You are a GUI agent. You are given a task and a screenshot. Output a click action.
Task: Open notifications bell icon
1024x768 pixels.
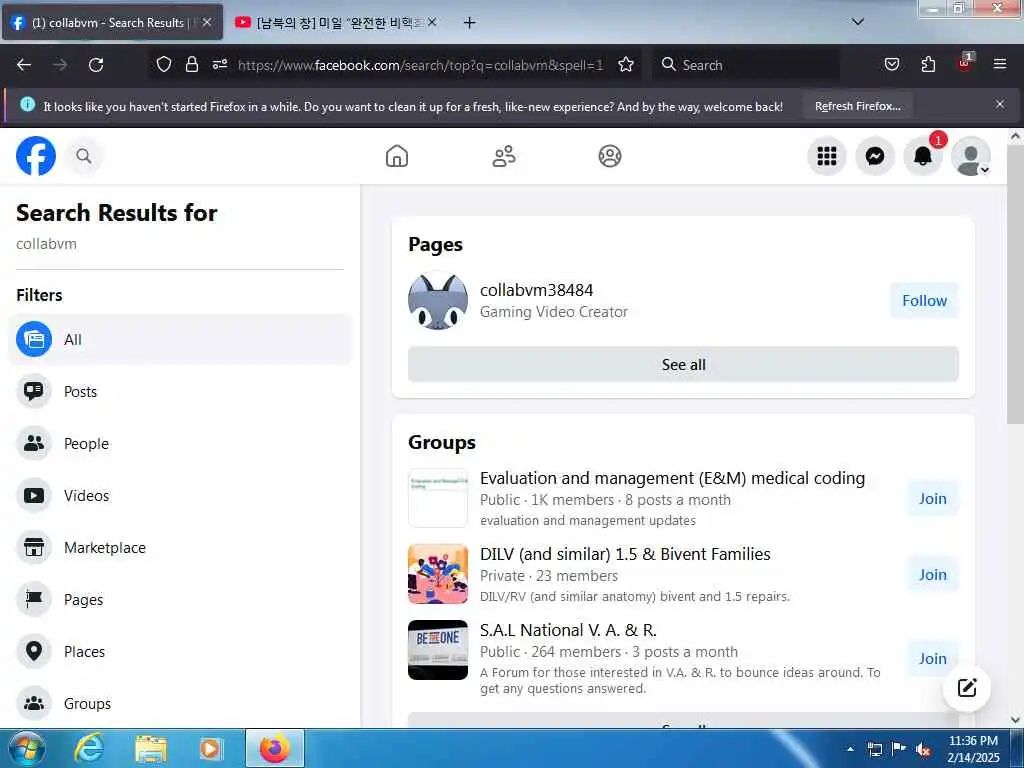[x=922, y=156]
